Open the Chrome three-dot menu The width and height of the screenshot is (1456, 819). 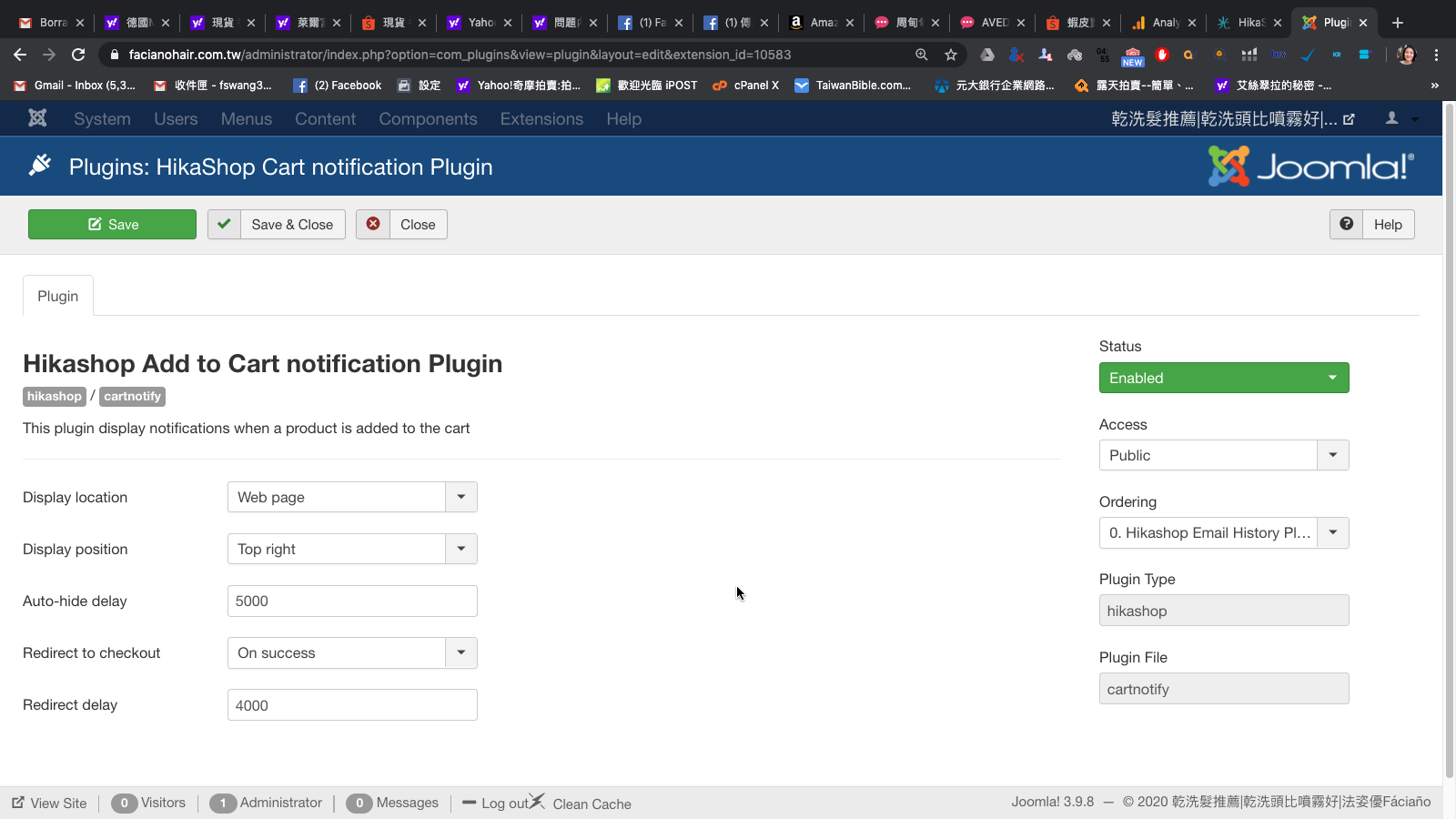pos(1437,55)
